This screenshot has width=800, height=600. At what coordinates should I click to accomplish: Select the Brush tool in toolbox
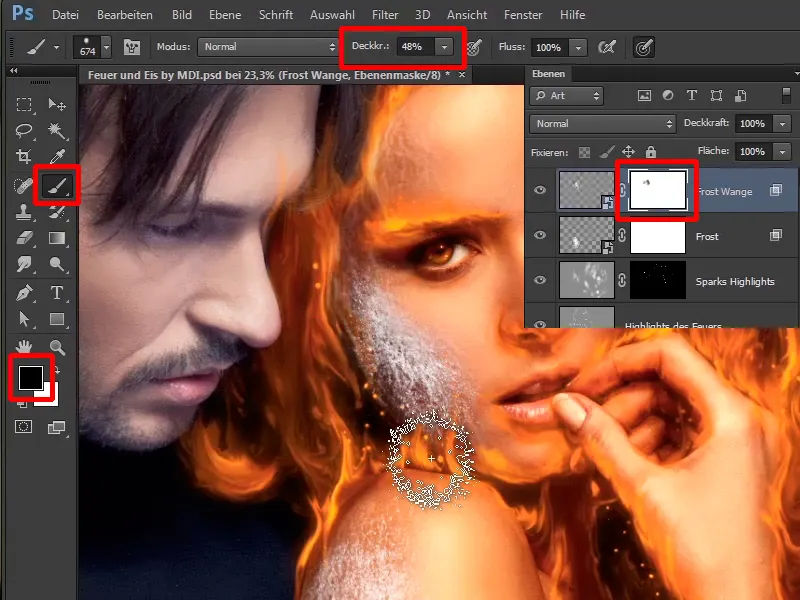coord(57,186)
